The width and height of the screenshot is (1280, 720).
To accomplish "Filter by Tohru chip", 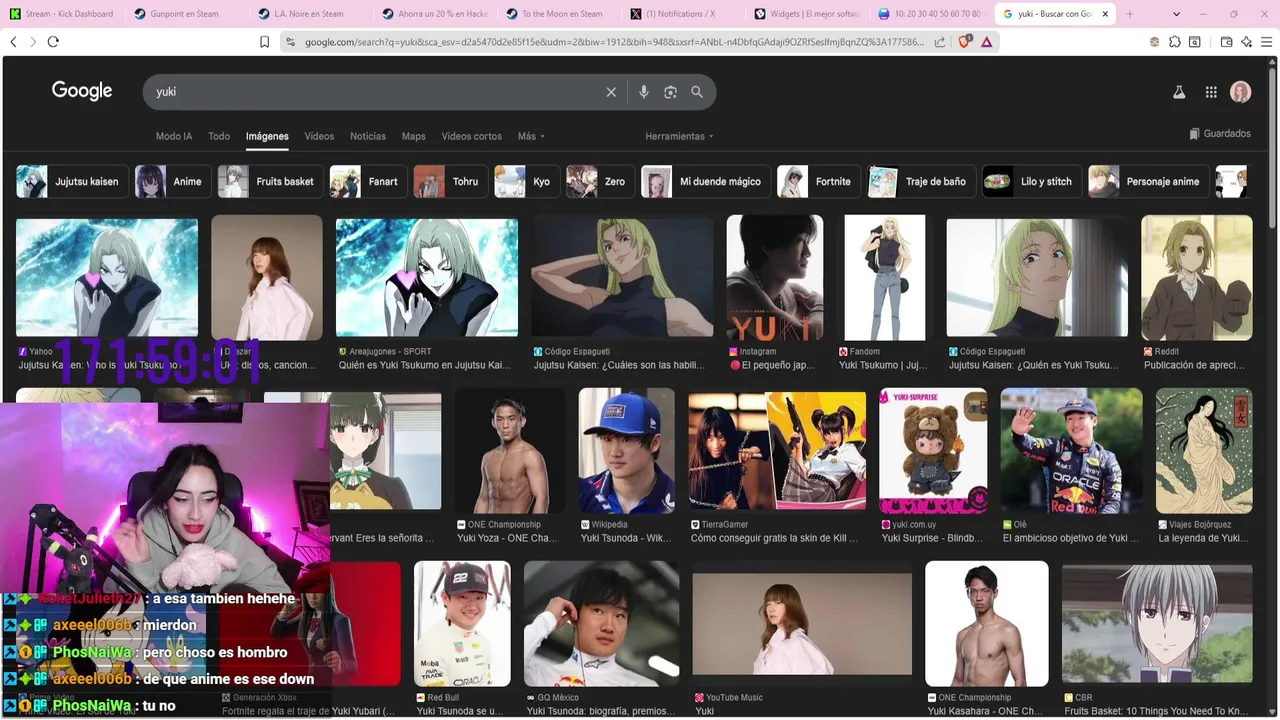I will [x=450, y=182].
